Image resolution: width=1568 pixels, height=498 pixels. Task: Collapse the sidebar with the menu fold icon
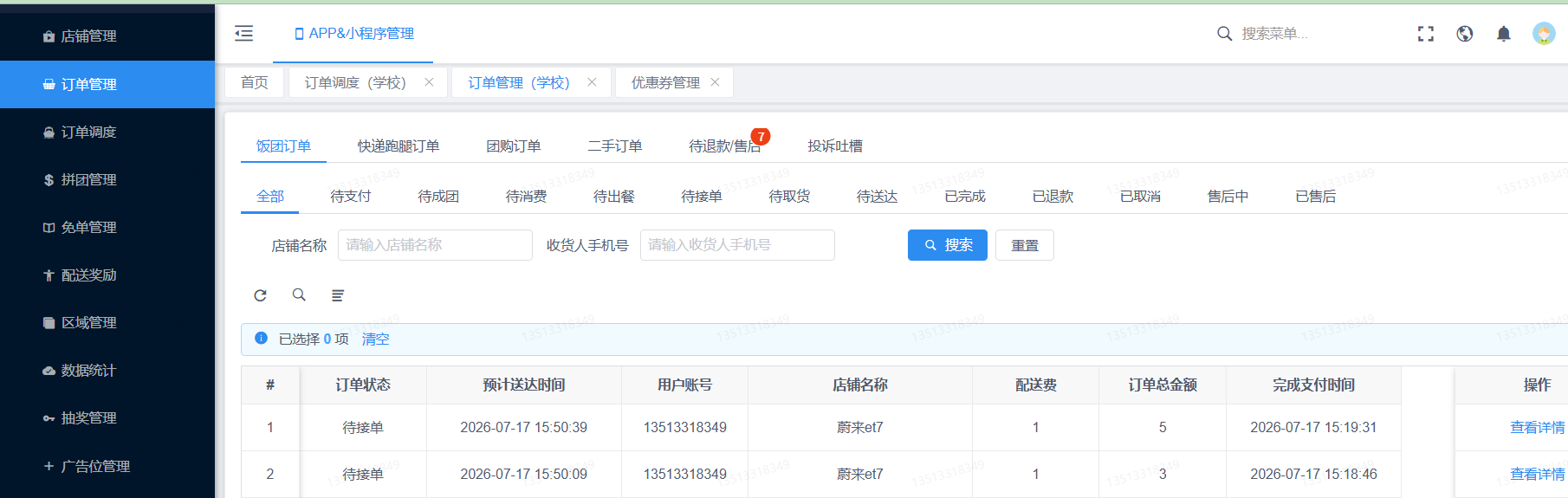[x=244, y=33]
